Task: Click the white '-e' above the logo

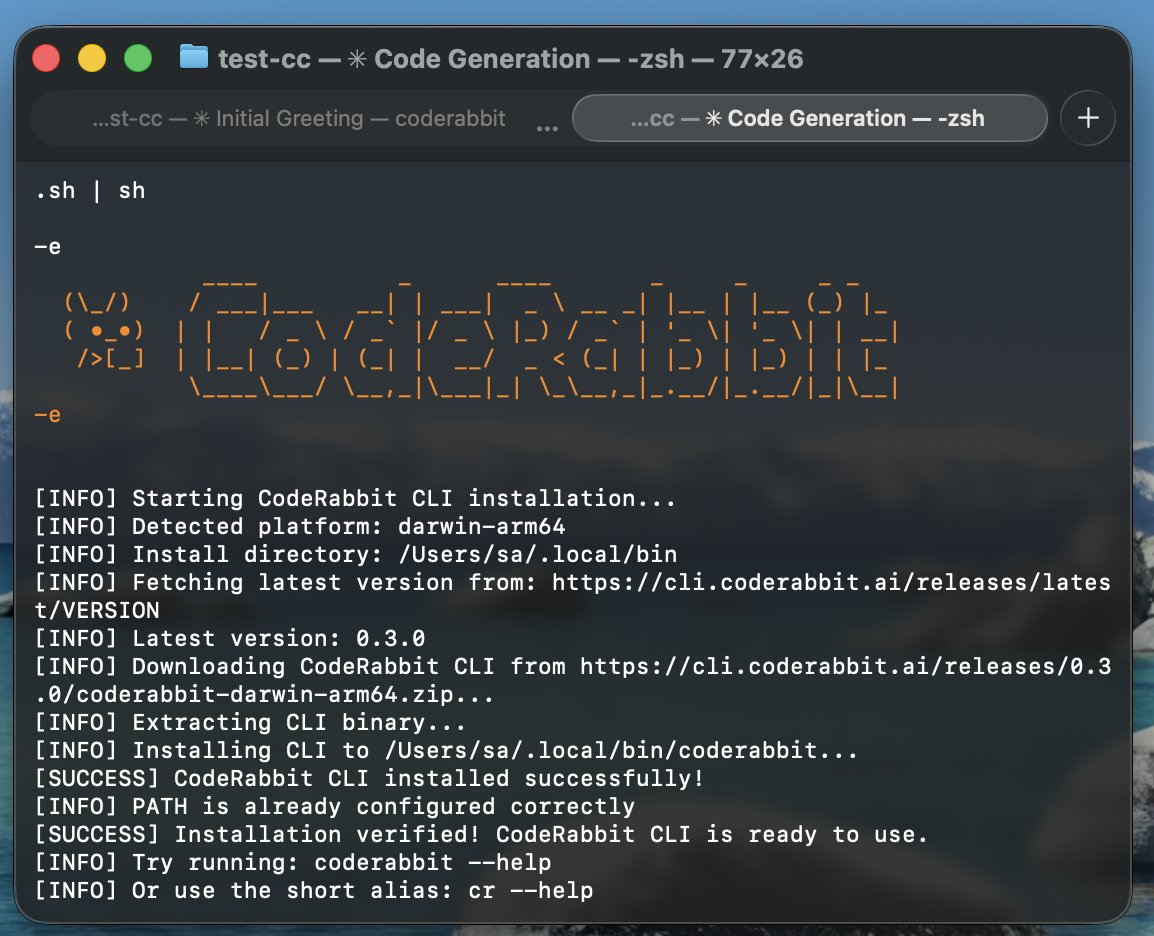Action: pyautogui.click(x=48, y=247)
